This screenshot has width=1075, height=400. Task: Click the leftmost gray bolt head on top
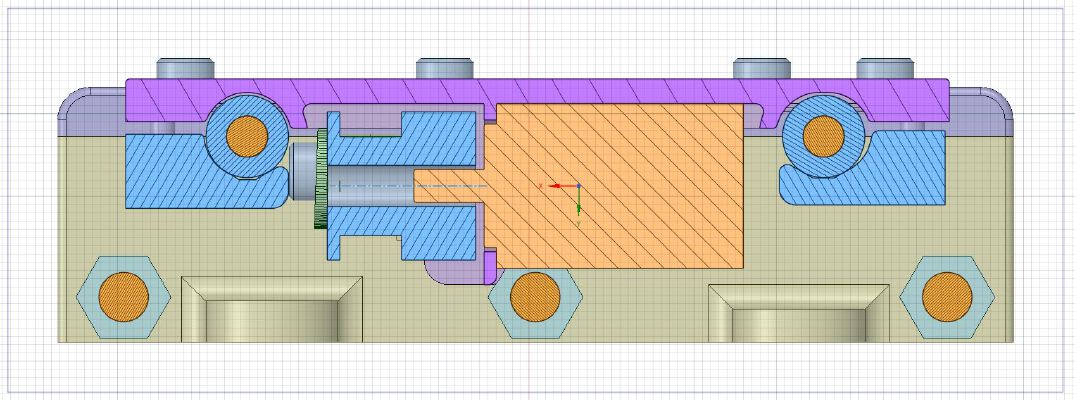186,68
